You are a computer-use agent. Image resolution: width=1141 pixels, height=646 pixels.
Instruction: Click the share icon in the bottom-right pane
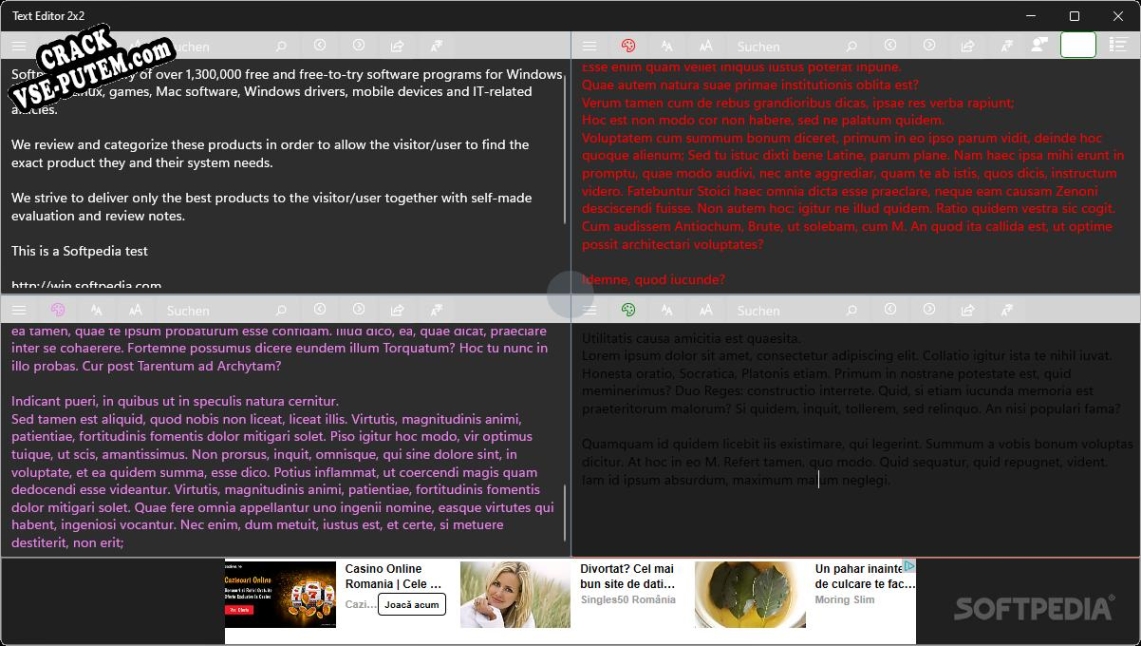pos(968,310)
